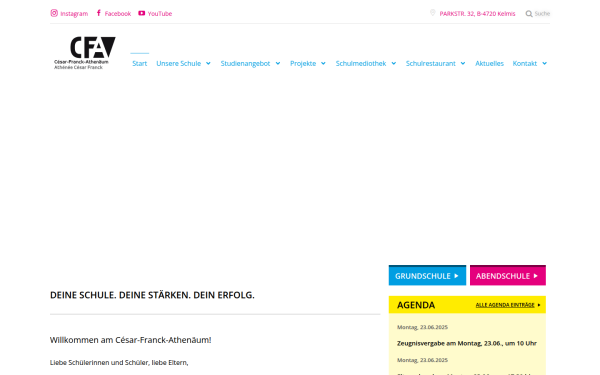Expand the Schulrestaurant chevron
This screenshot has width=600, height=375.
click(x=463, y=64)
